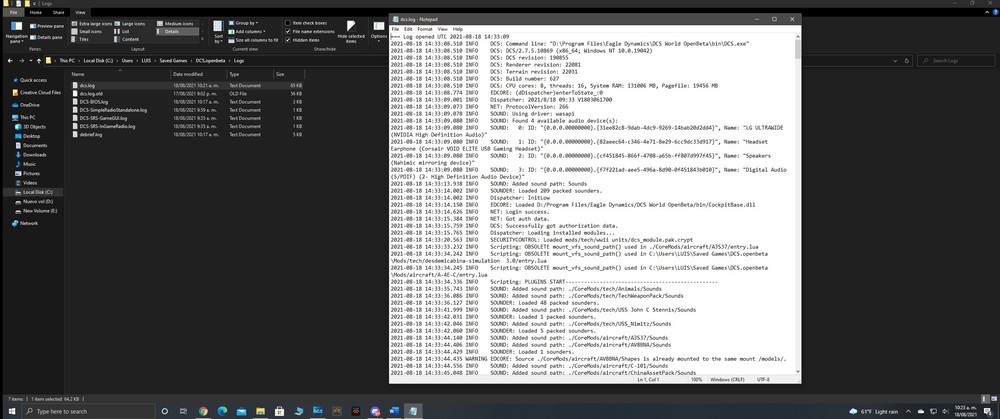The image size is (1000, 419).
Task: Click the Notepad vertical scrollbar thumb
Action: pyautogui.click(x=797, y=49)
